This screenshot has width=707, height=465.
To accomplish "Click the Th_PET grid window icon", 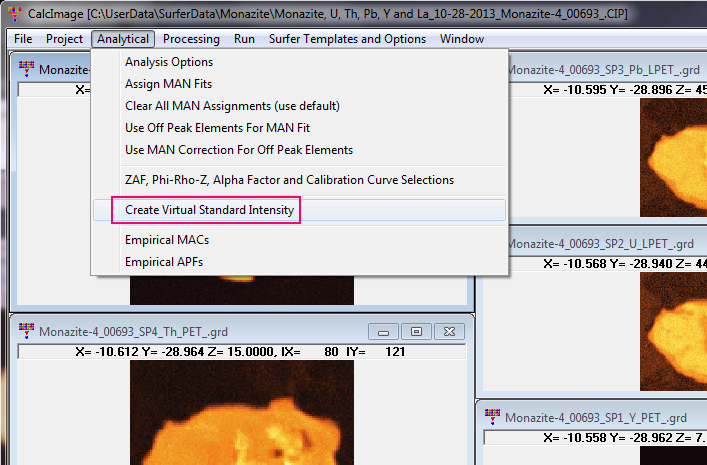I will (26, 331).
